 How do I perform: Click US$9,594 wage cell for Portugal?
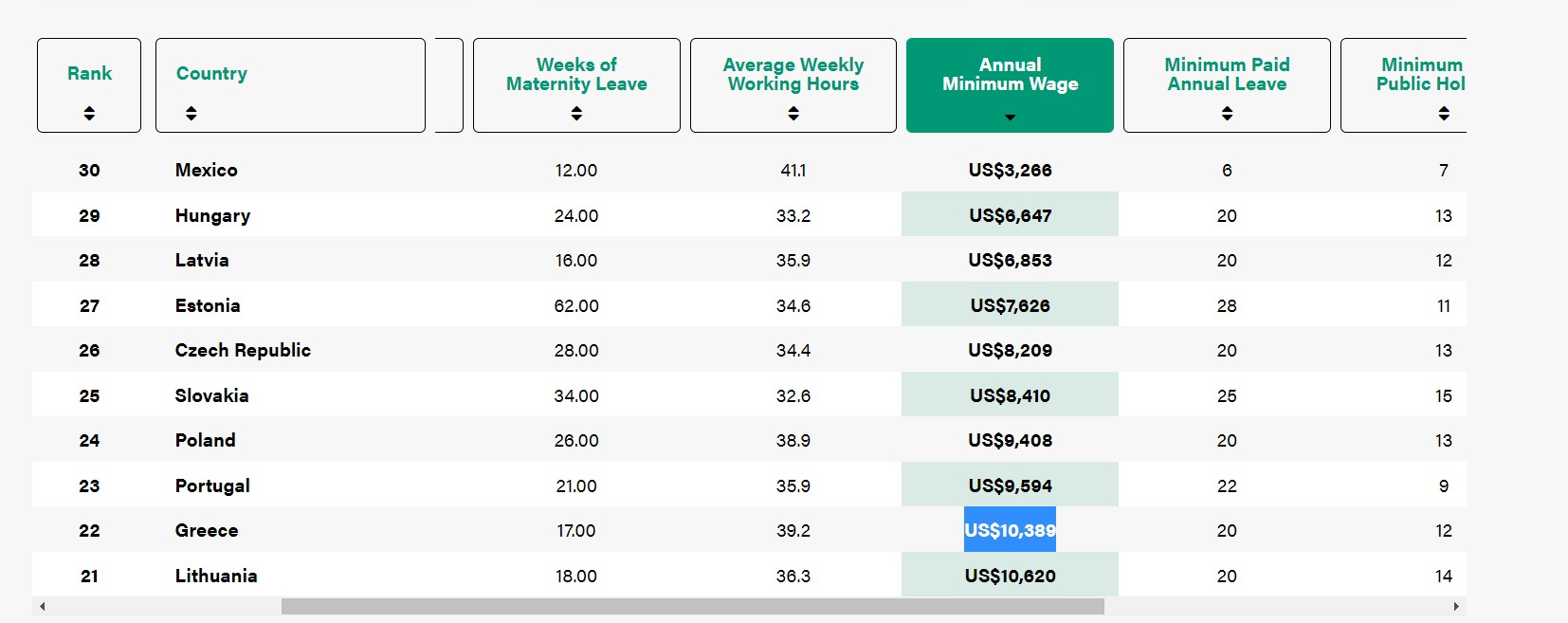pyautogui.click(x=1010, y=486)
